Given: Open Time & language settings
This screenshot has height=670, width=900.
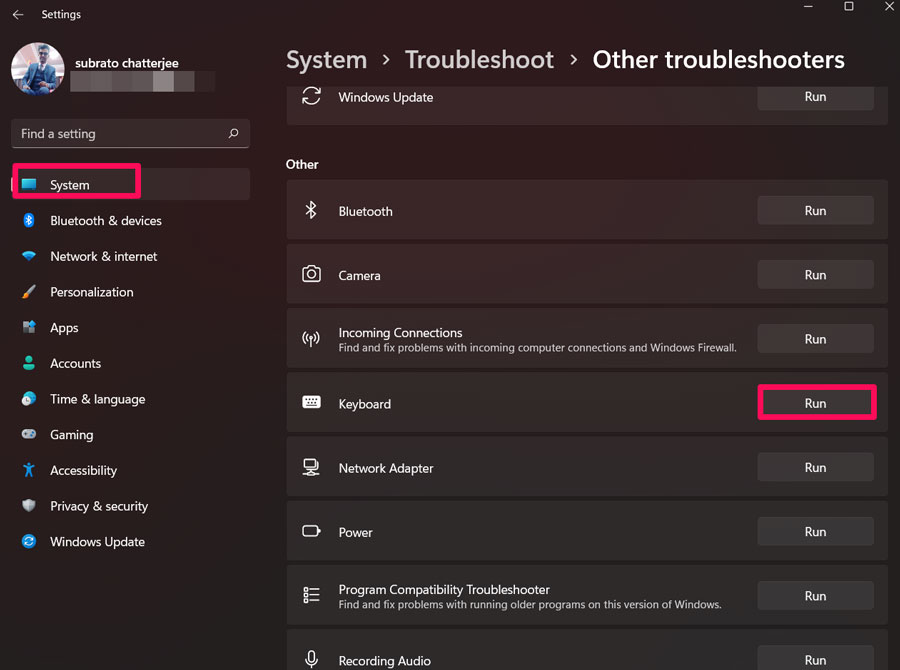Looking at the screenshot, I should [131, 399].
